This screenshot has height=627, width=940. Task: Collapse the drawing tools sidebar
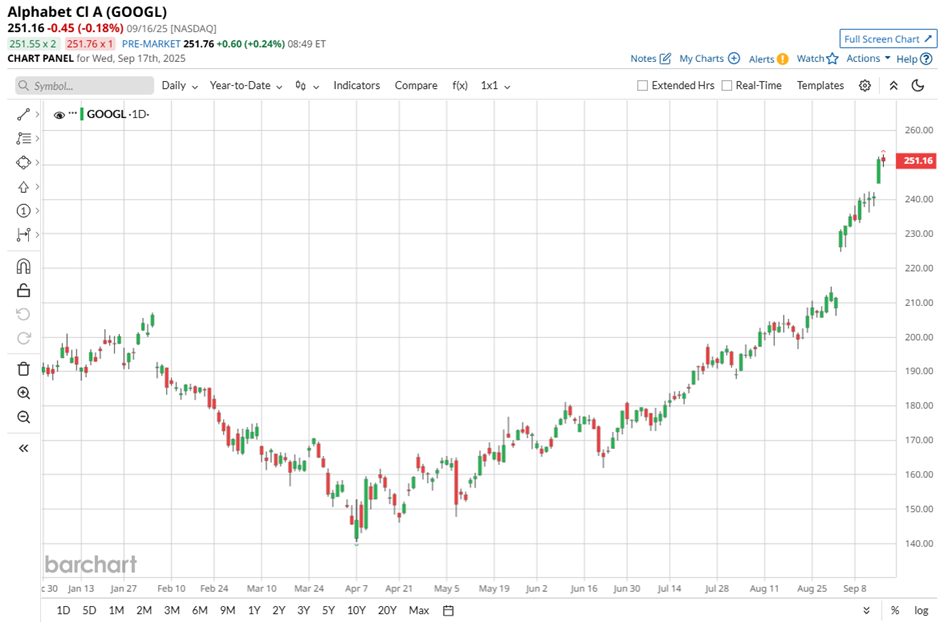23,448
